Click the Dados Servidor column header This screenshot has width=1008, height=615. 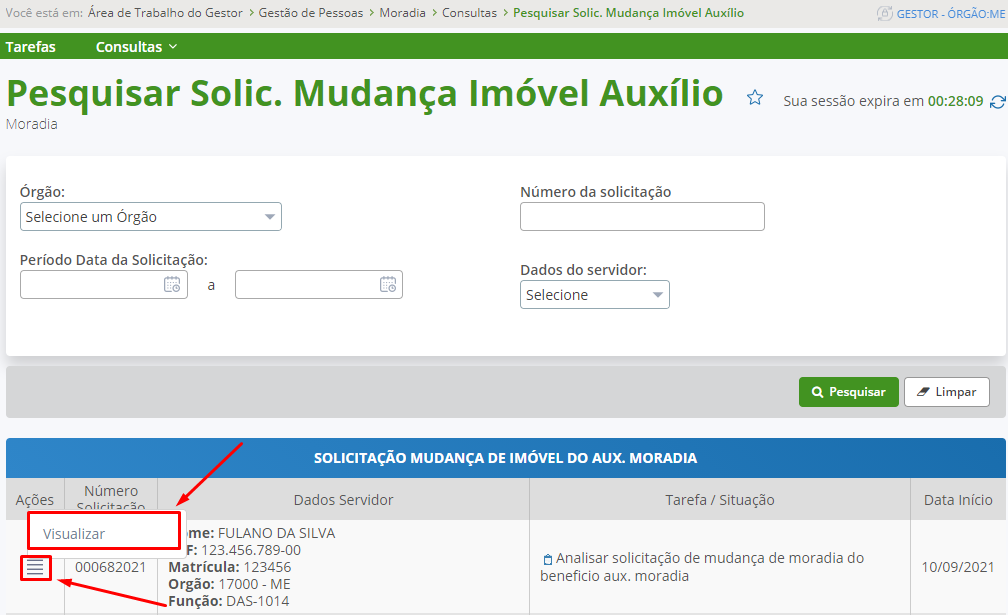pyautogui.click(x=343, y=499)
